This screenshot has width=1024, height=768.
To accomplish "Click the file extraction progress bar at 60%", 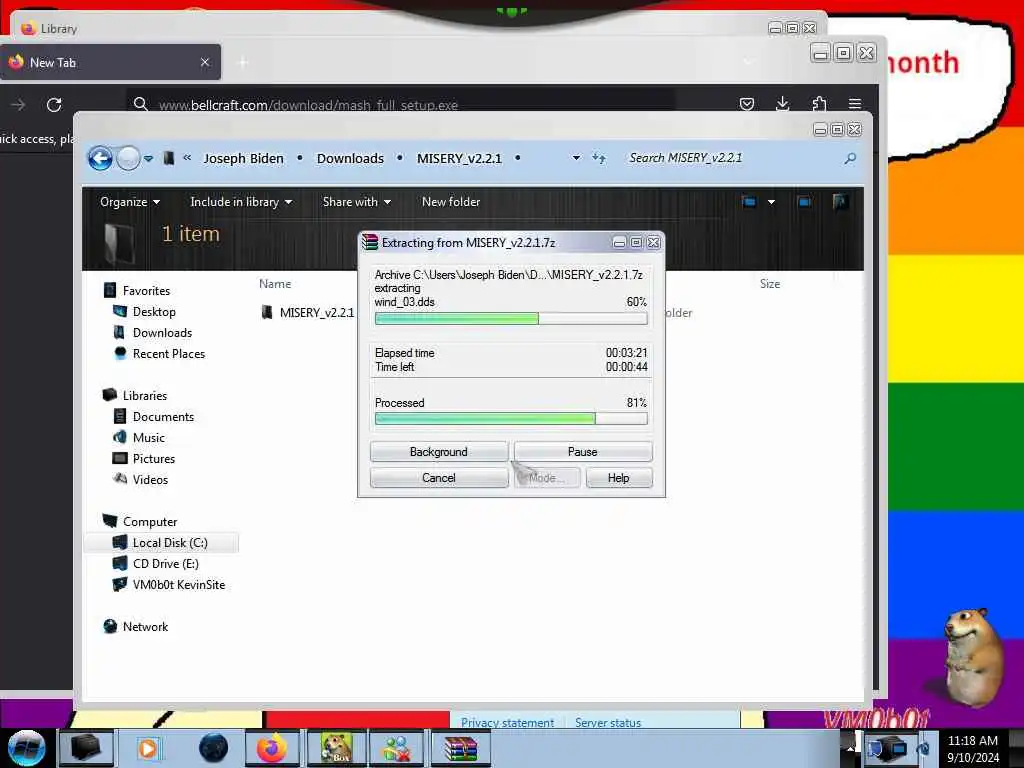I will (511, 319).
